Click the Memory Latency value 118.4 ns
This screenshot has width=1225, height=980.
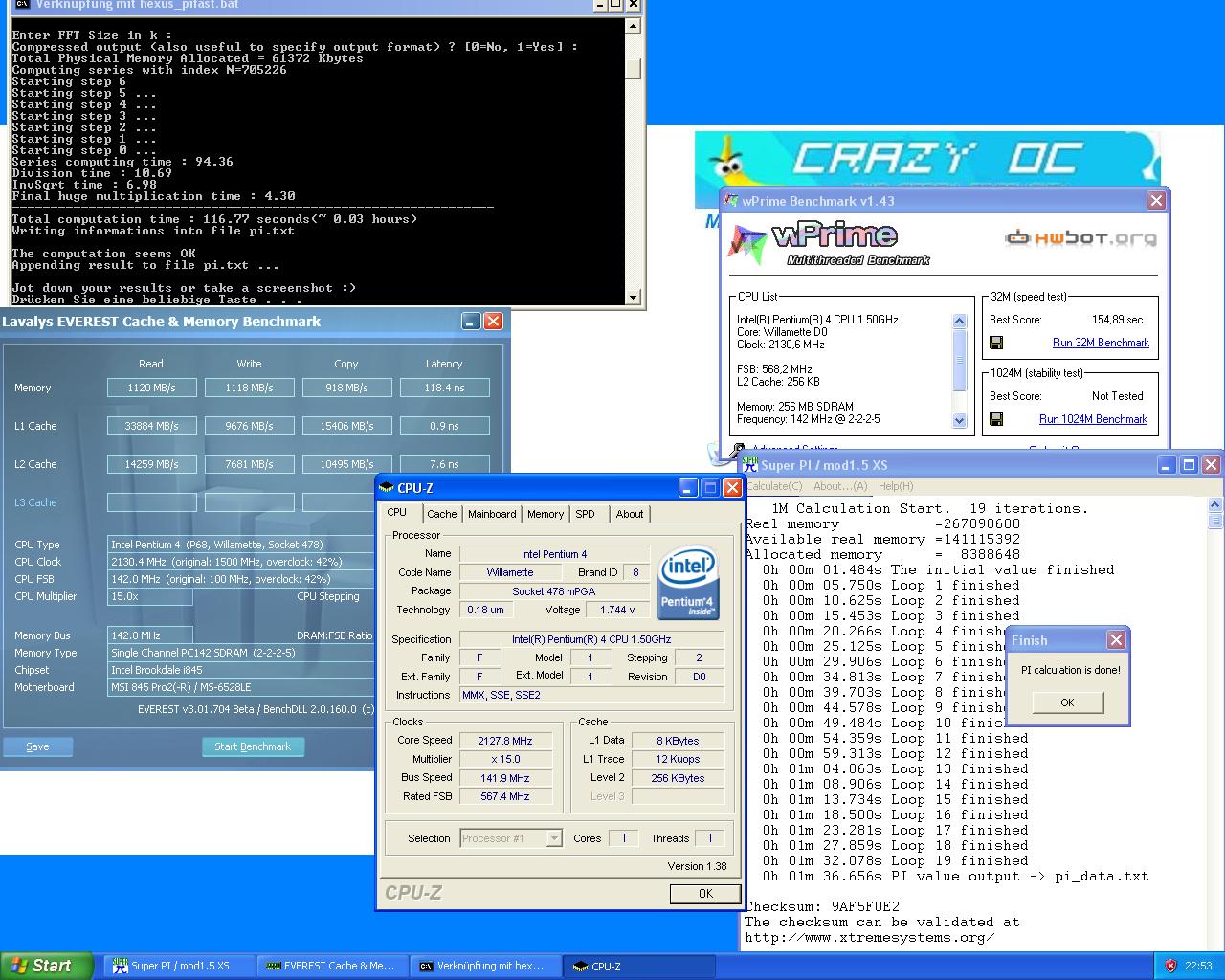point(444,388)
